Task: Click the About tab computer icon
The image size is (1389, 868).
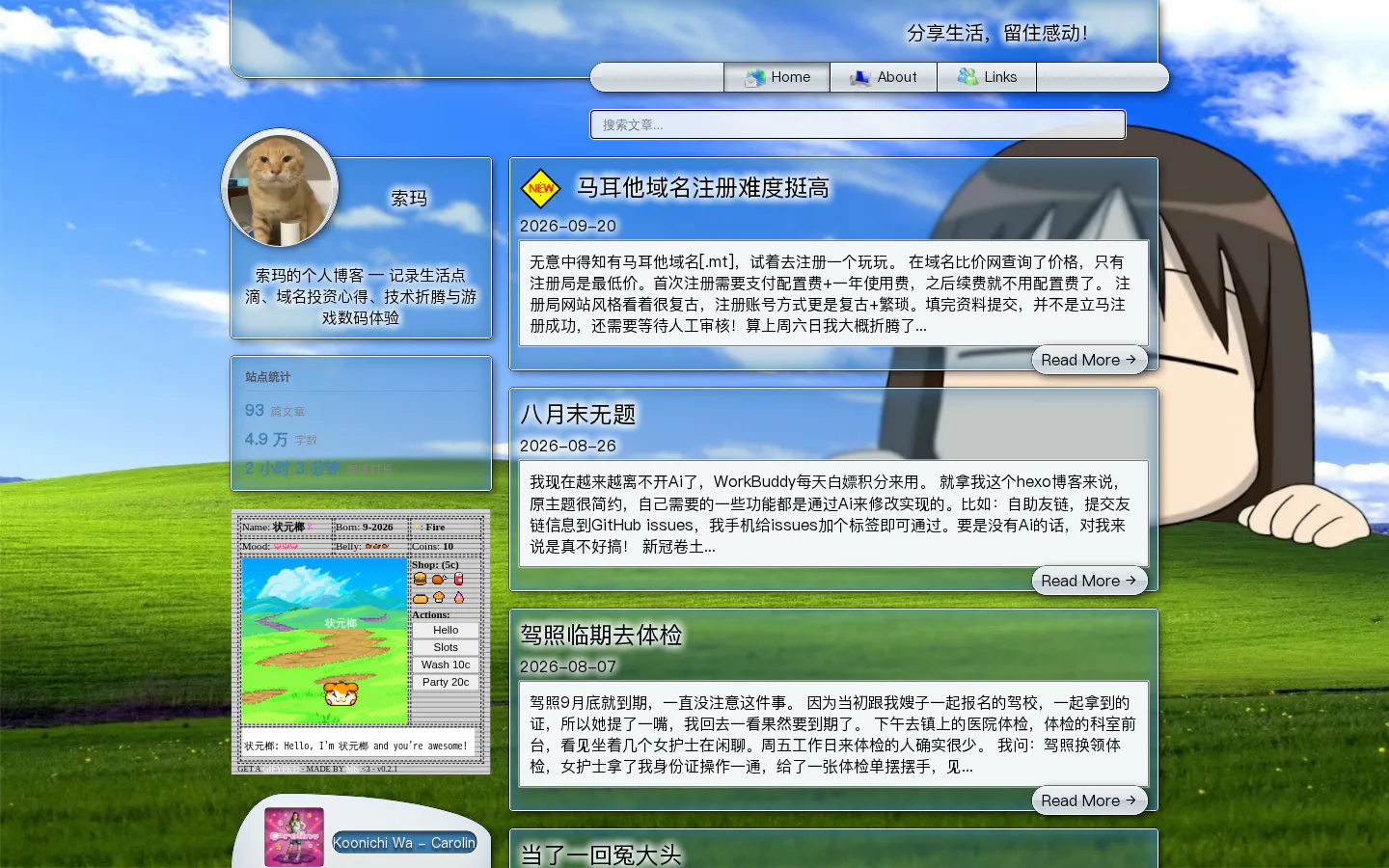Action: point(859,77)
